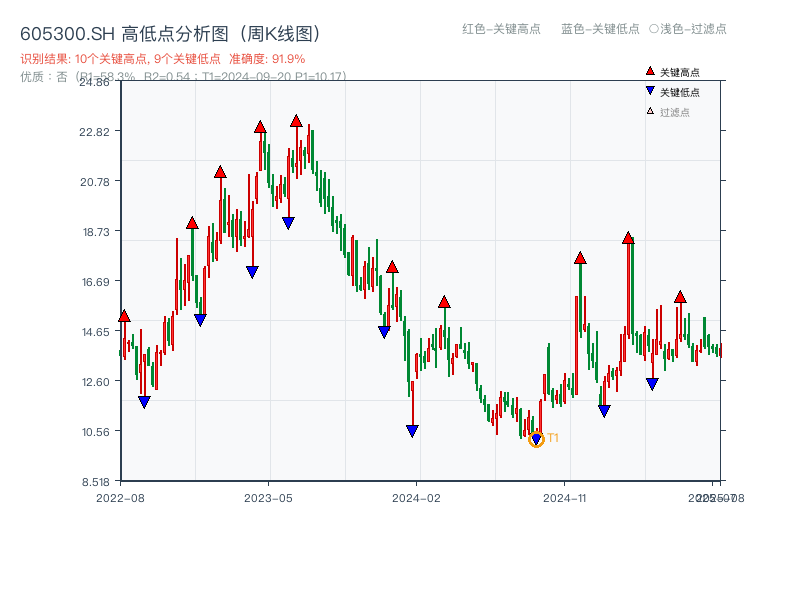Click the blue down-triangle marker near the 2024-02 low
This screenshot has width=800, height=600.
pos(413,429)
